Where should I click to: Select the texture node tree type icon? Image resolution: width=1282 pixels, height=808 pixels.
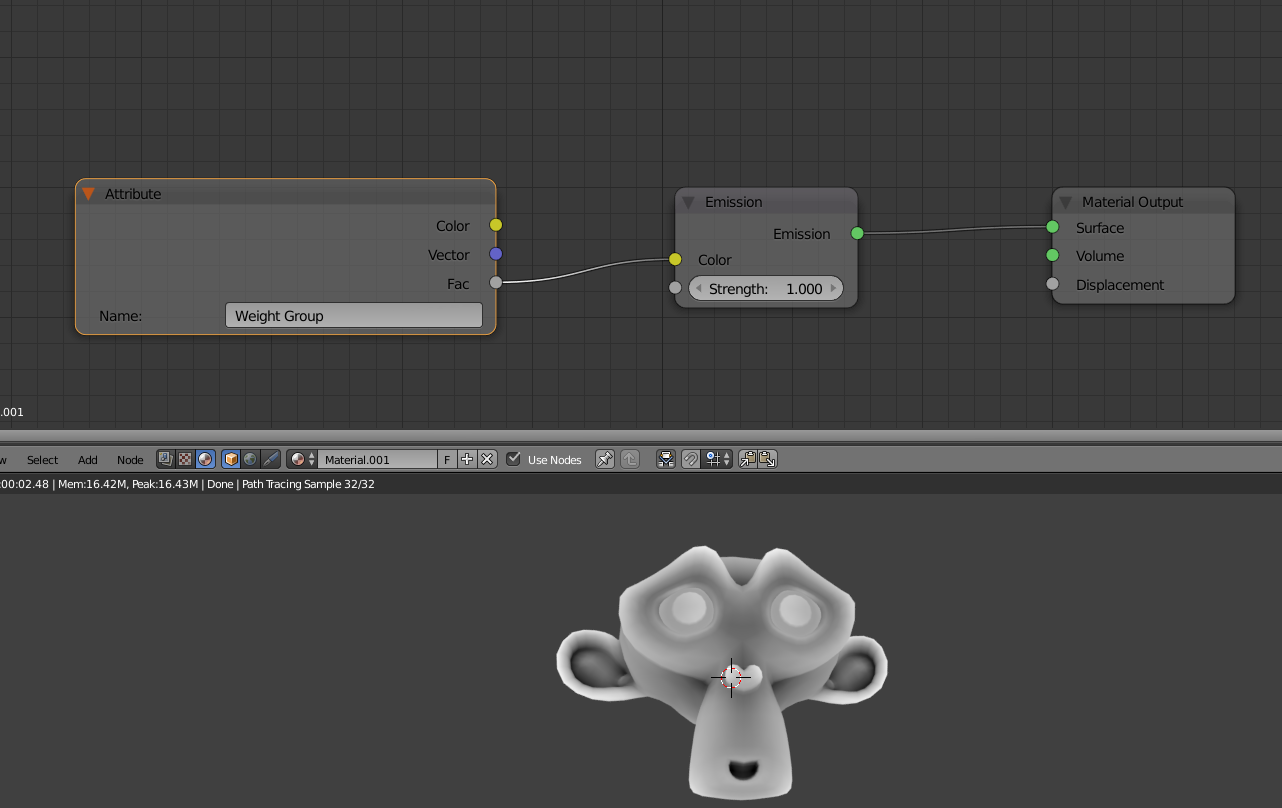[185, 459]
